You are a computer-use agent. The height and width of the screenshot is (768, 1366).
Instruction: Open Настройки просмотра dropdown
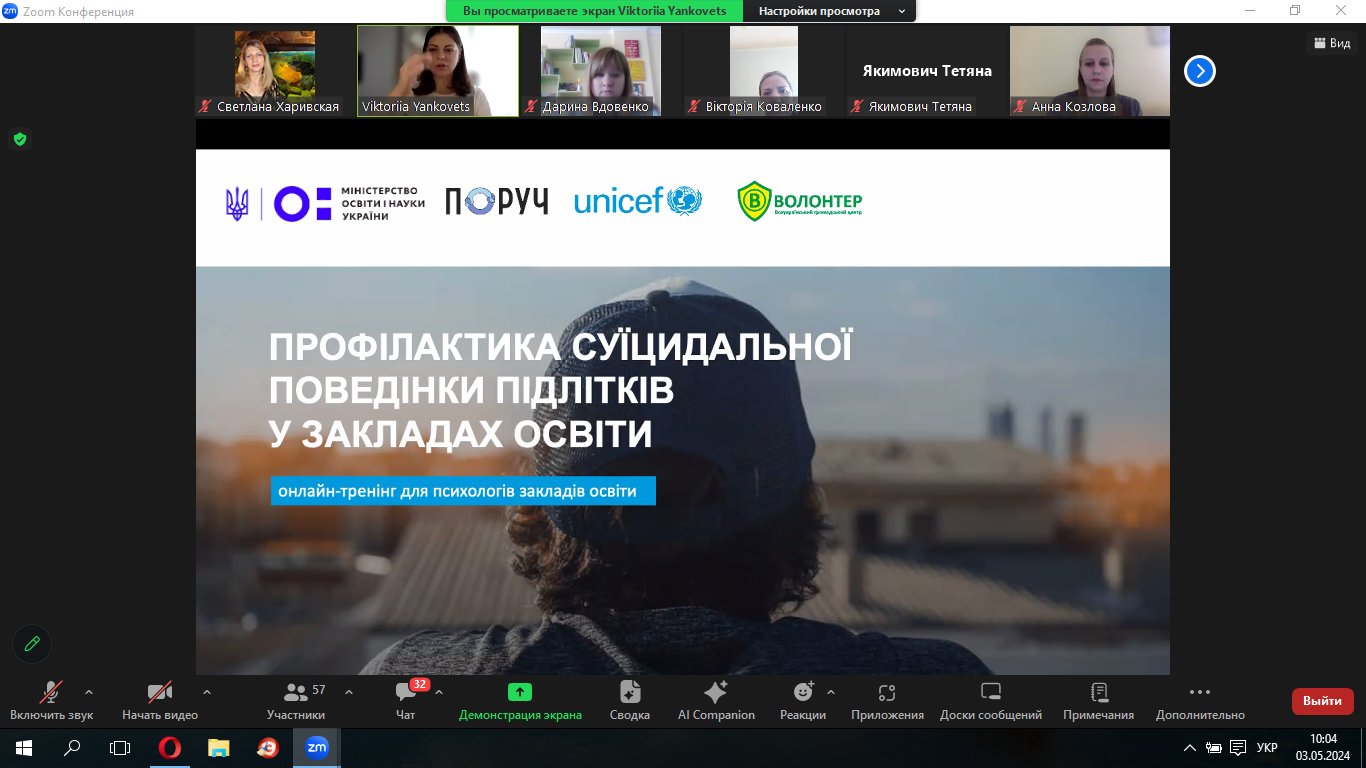coord(831,11)
